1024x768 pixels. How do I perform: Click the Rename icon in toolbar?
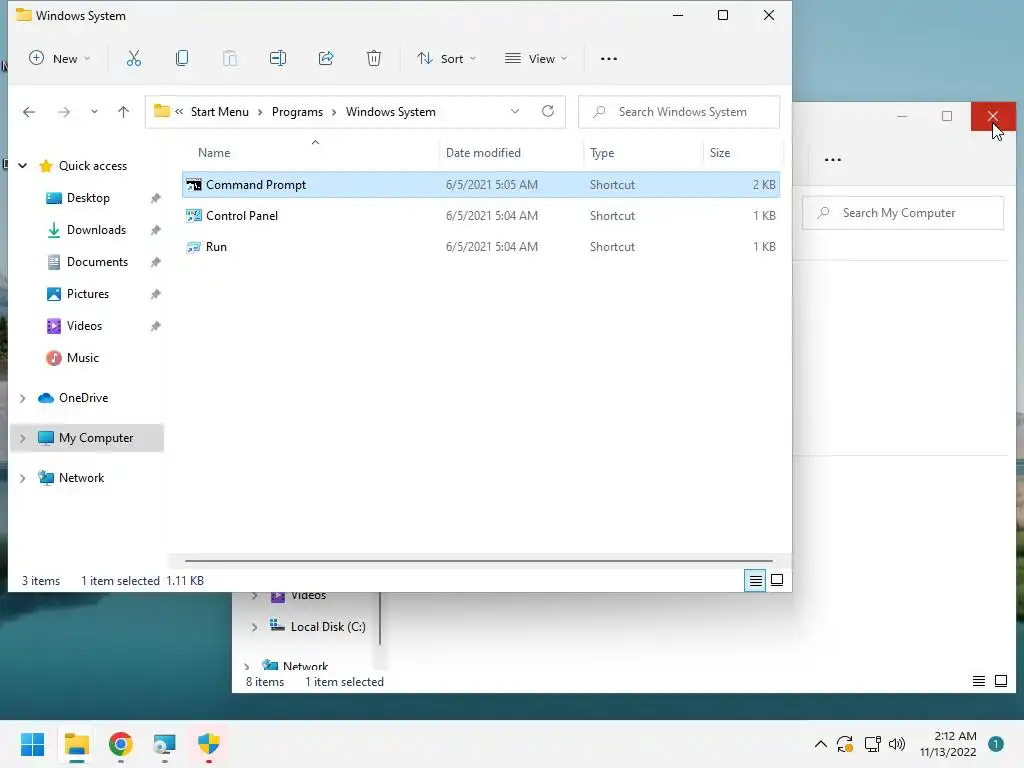coord(278,59)
